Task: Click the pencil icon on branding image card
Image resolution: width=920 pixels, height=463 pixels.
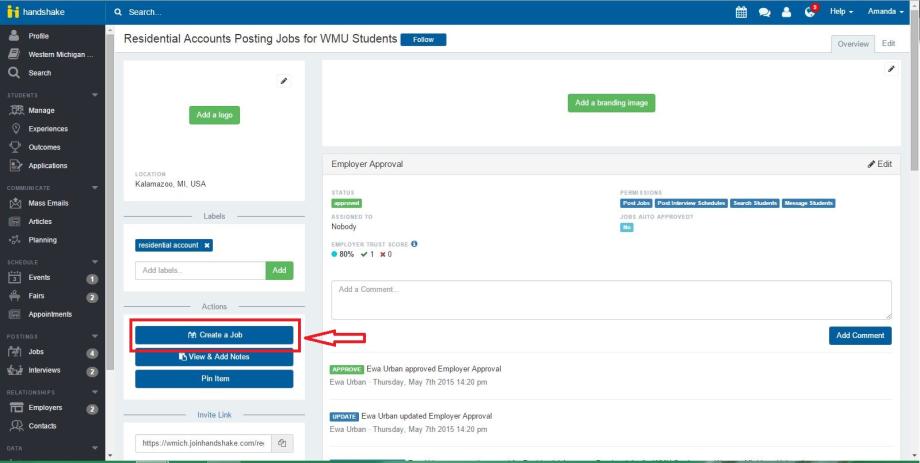Action: coord(891,69)
